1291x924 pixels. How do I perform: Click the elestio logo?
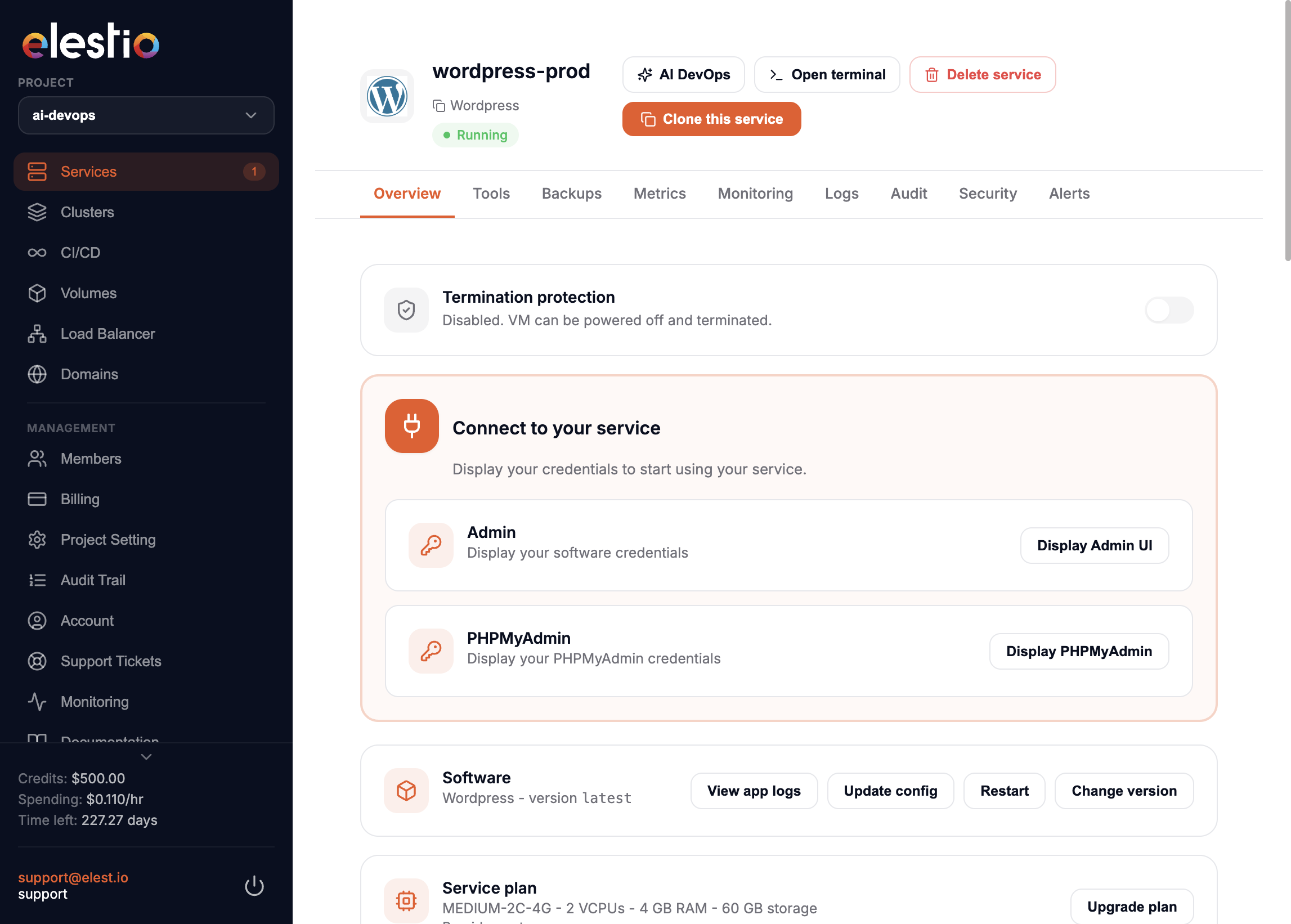tap(91, 42)
